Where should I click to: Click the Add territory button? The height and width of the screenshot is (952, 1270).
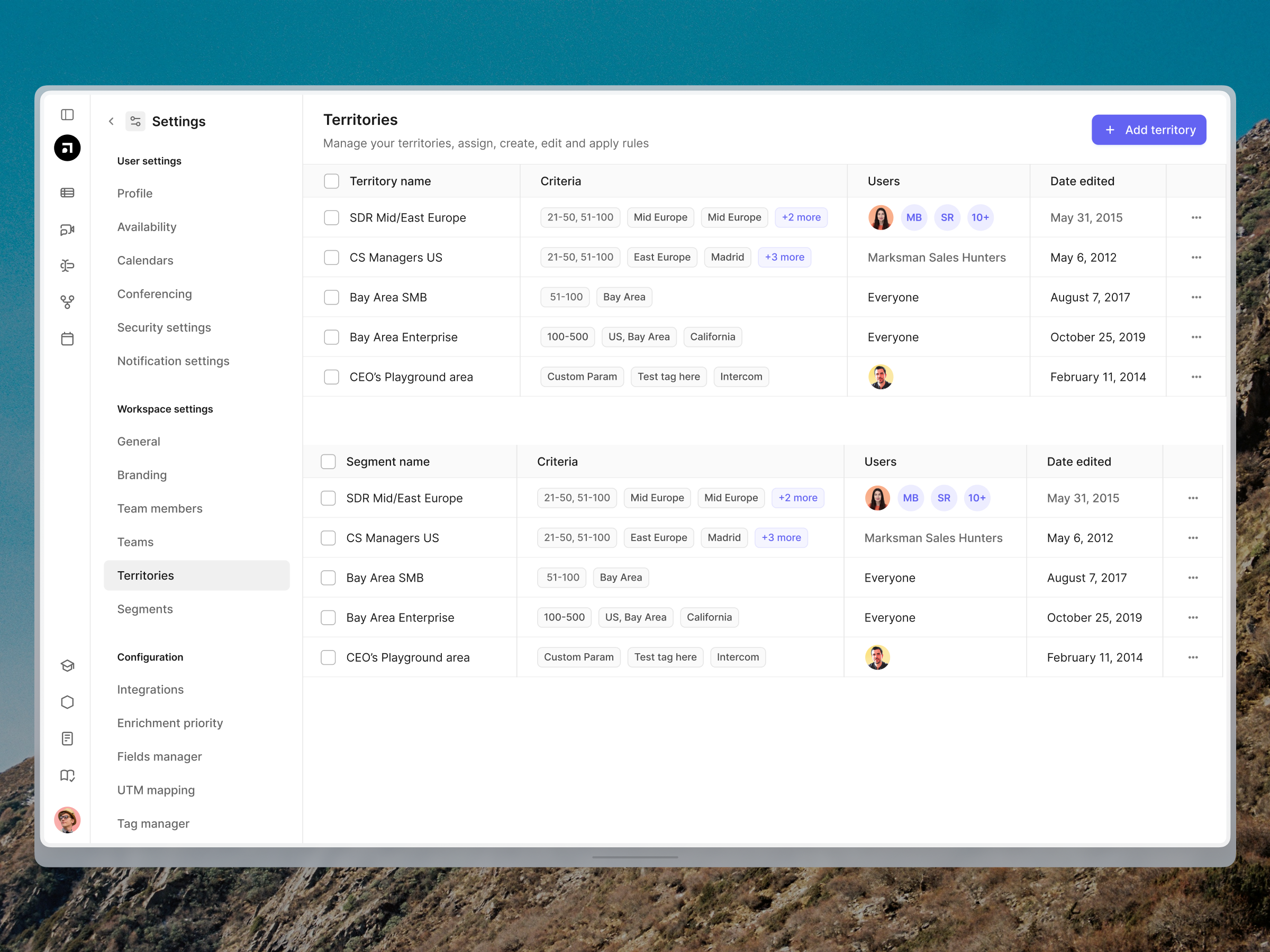(1148, 130)
